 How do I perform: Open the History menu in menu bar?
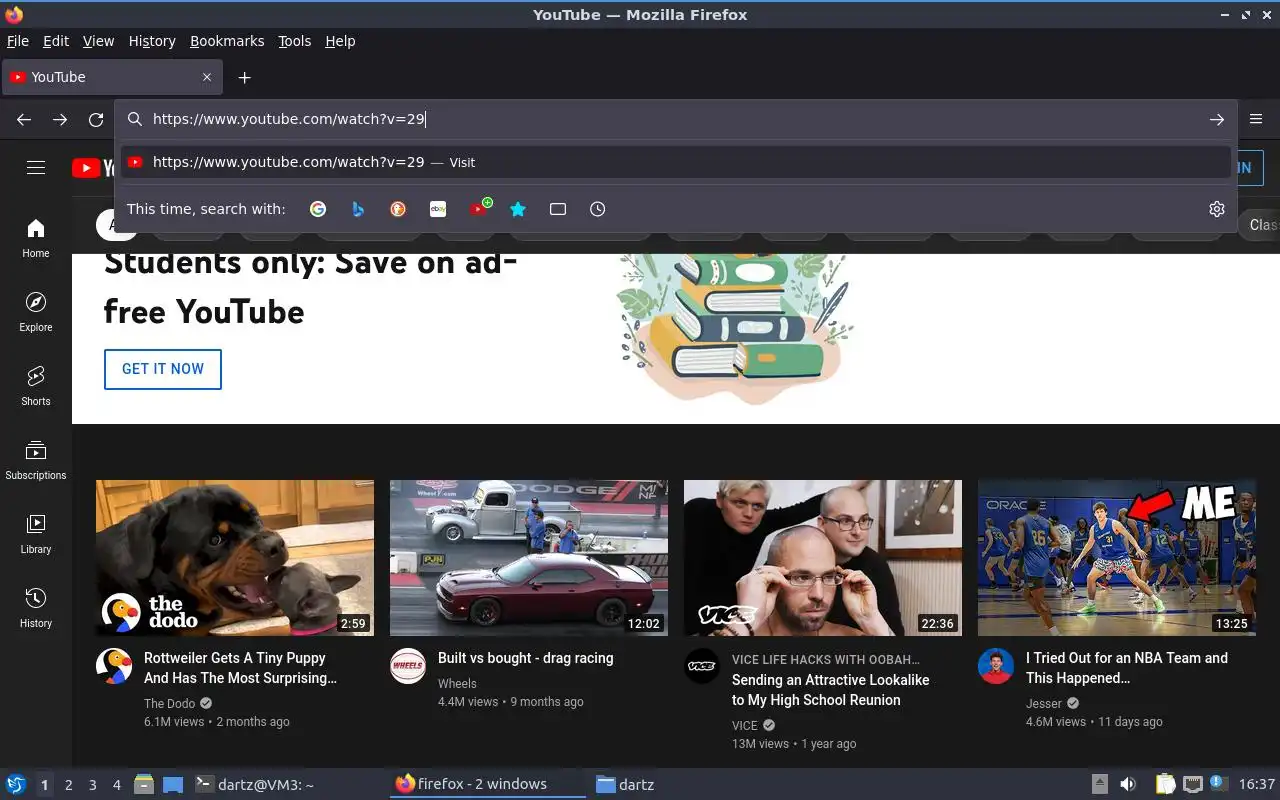click(152, 41)
